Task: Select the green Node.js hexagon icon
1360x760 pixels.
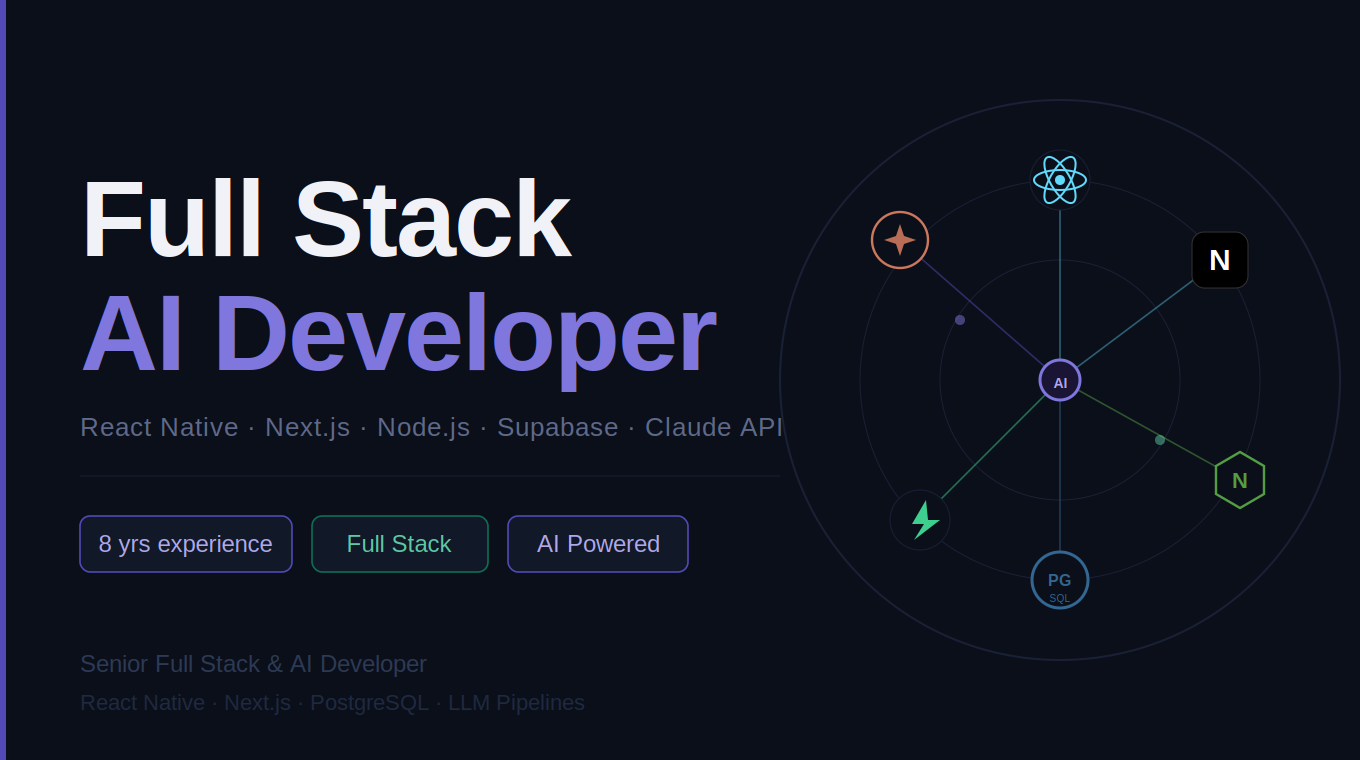Action: [1239, 480]
